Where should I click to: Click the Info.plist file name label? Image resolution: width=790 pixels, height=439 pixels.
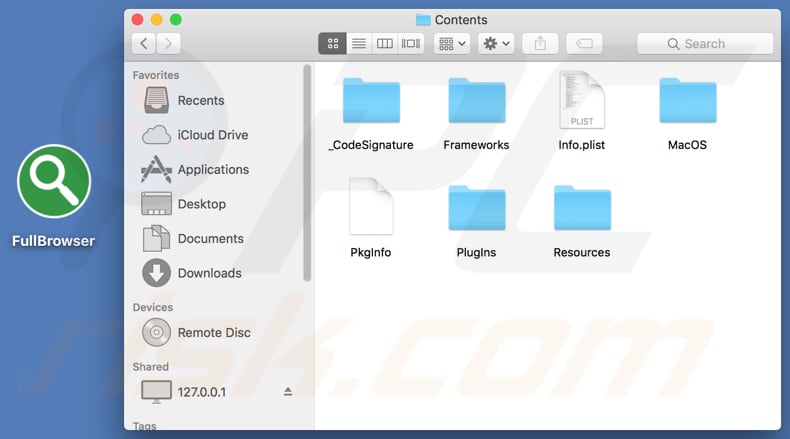point(582,145)
